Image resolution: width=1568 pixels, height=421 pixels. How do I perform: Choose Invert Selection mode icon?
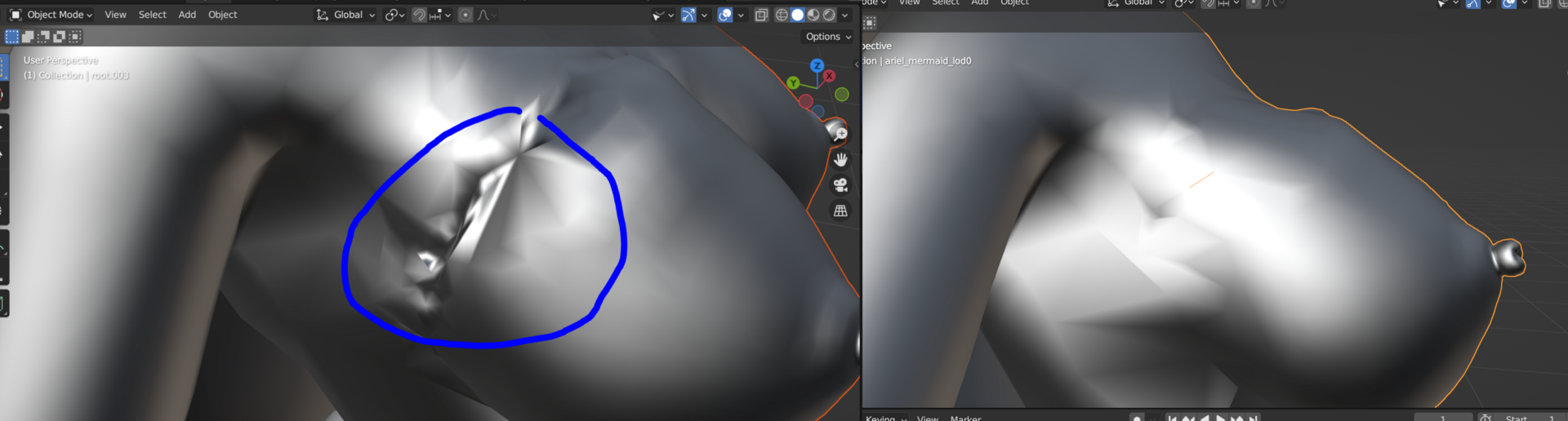click(60, 37)
